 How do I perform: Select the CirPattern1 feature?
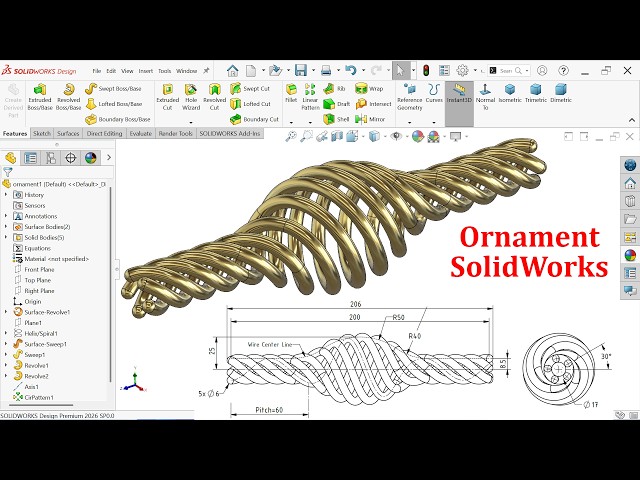coord(33,397)
